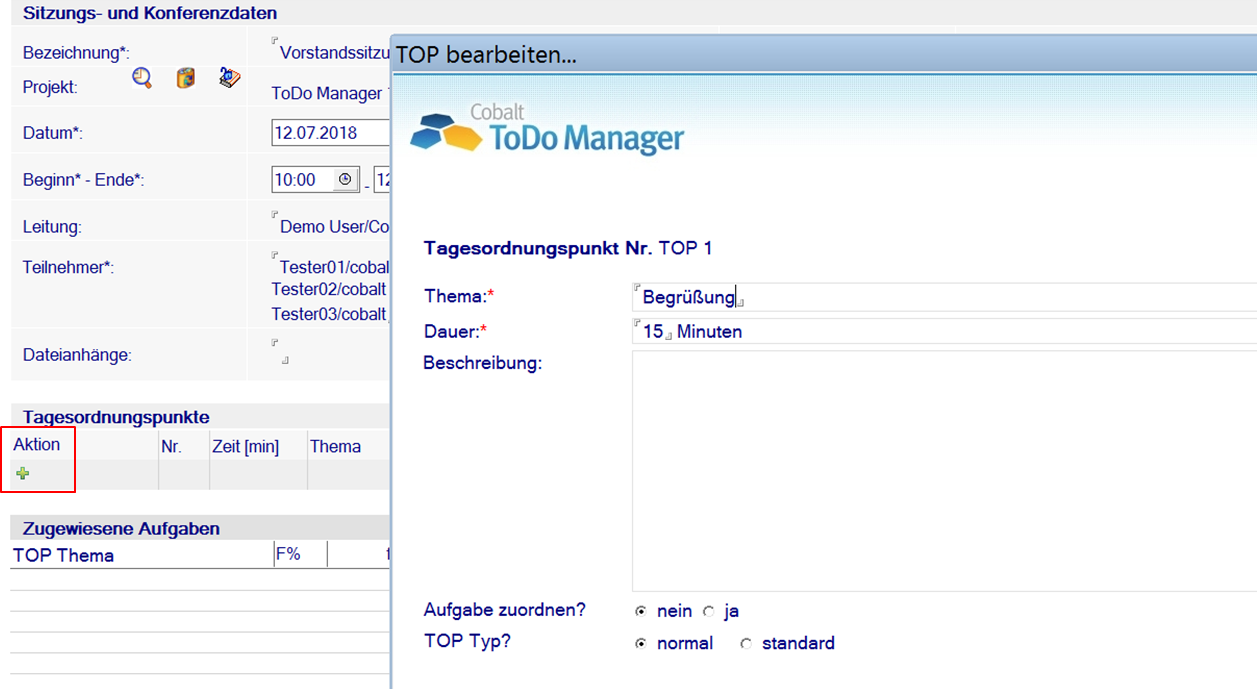
Task: Add agenda item with green plus icon
Action: click(22, 474)
